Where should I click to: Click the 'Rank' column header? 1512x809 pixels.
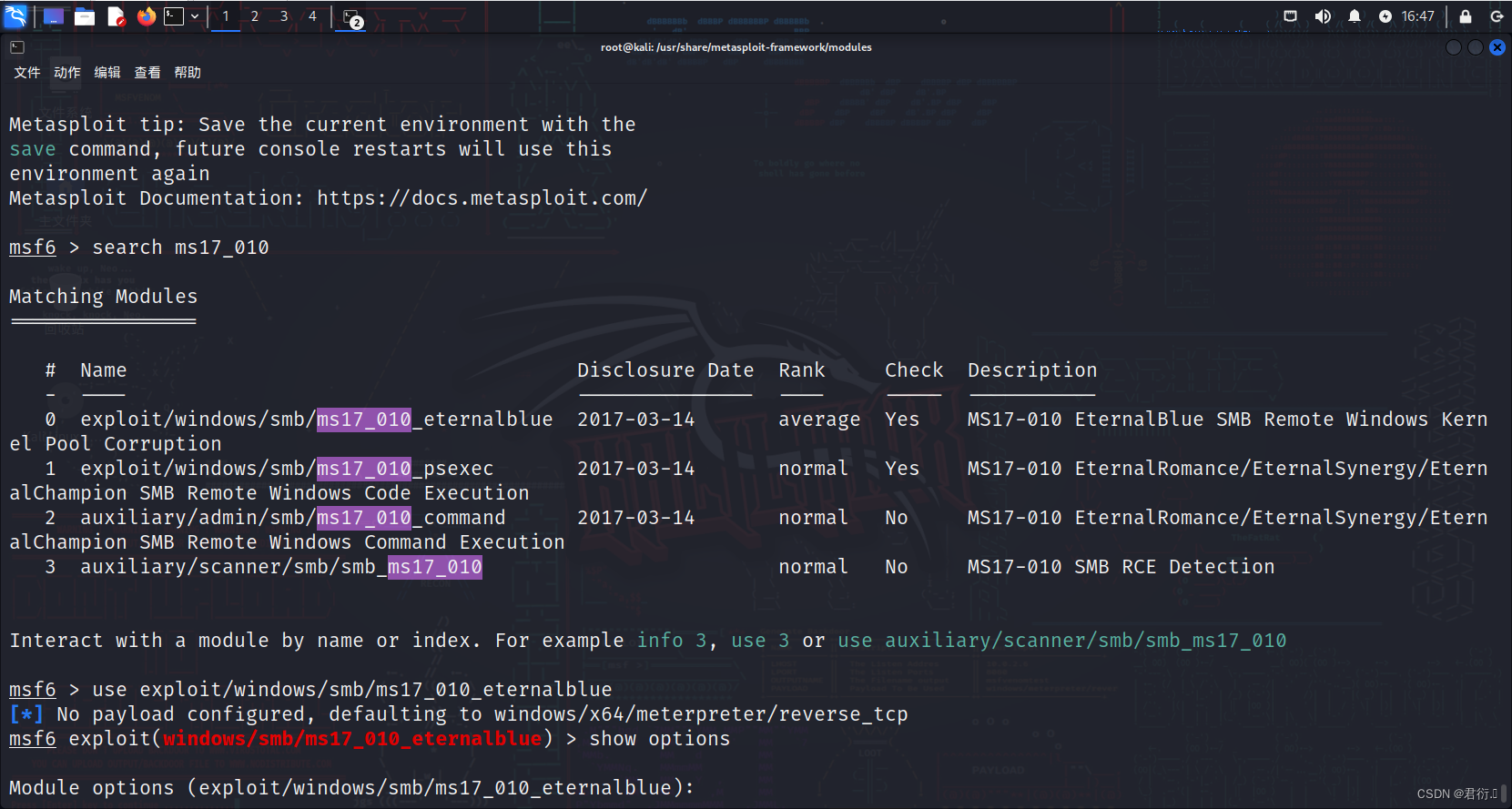click(x=802, y=370)
